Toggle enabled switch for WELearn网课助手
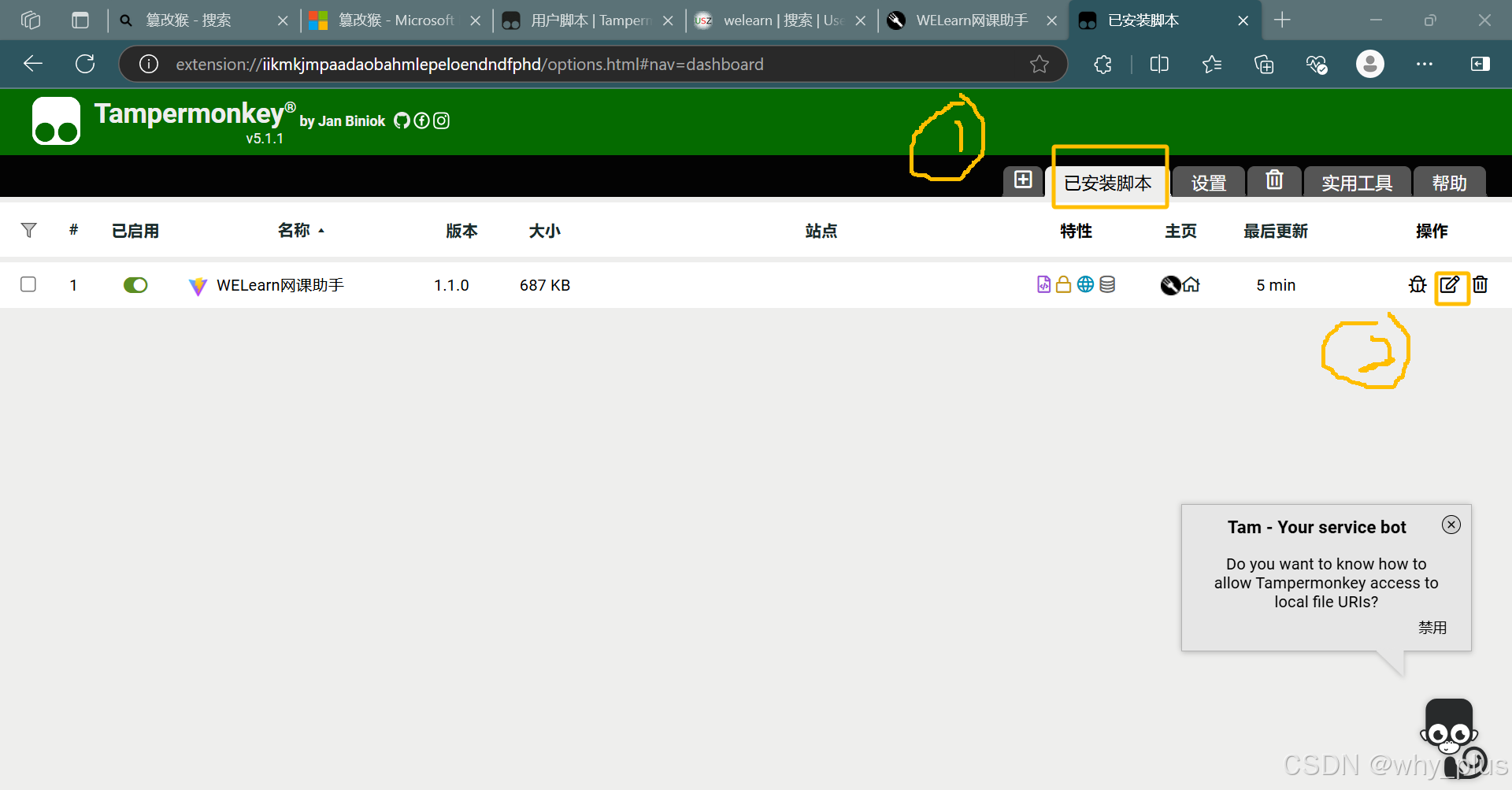 click(135, 285)
